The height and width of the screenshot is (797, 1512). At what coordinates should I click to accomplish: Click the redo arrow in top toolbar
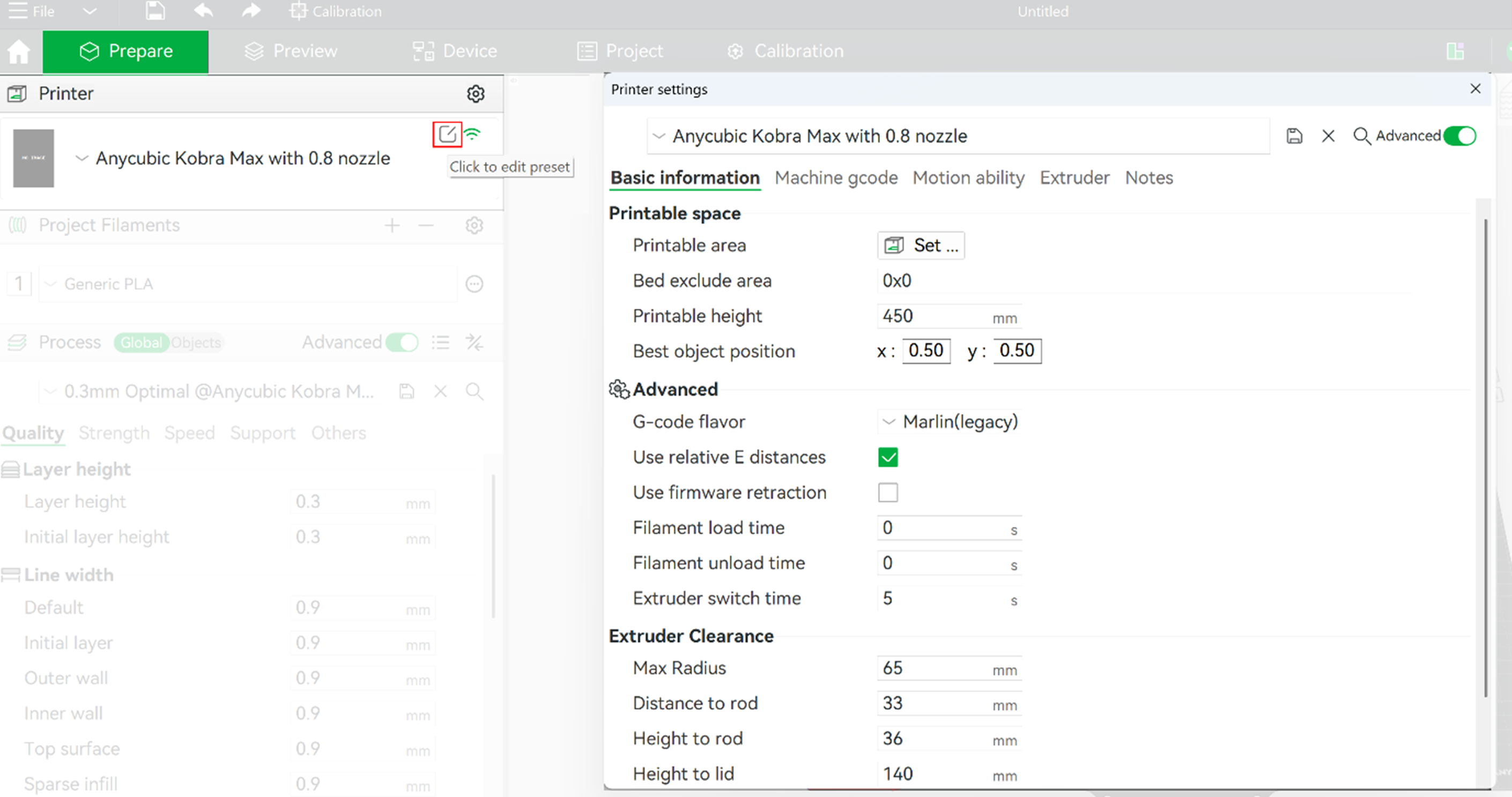251,11
